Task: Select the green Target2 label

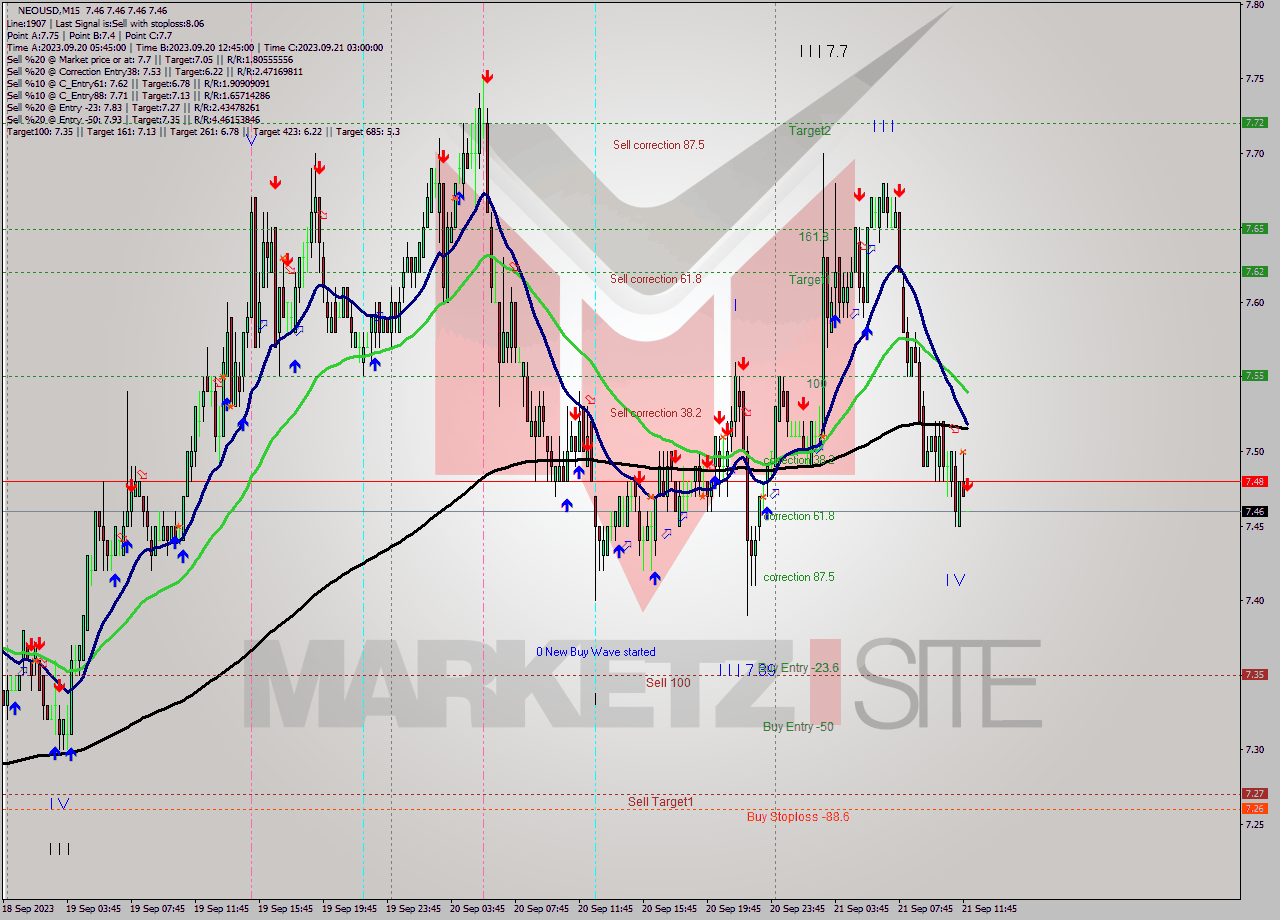Action: pyautogui.click(x=809, y=131)
